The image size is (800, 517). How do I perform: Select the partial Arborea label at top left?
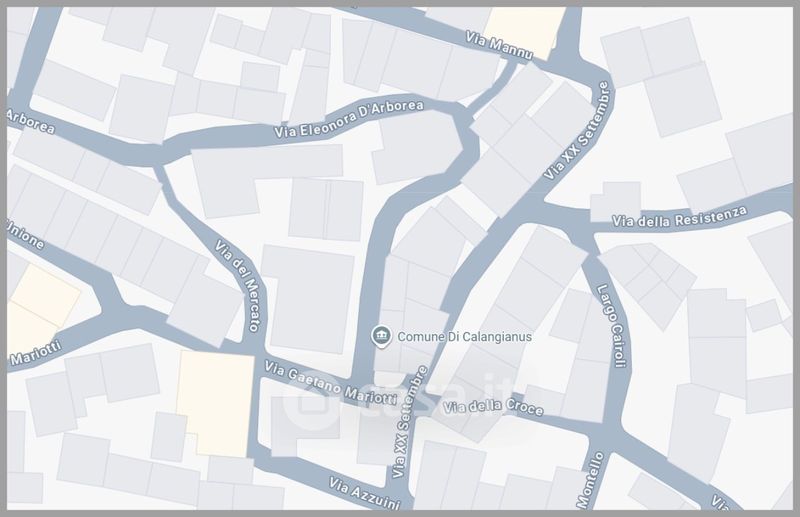pyautogui.click(x=30, y=119)
